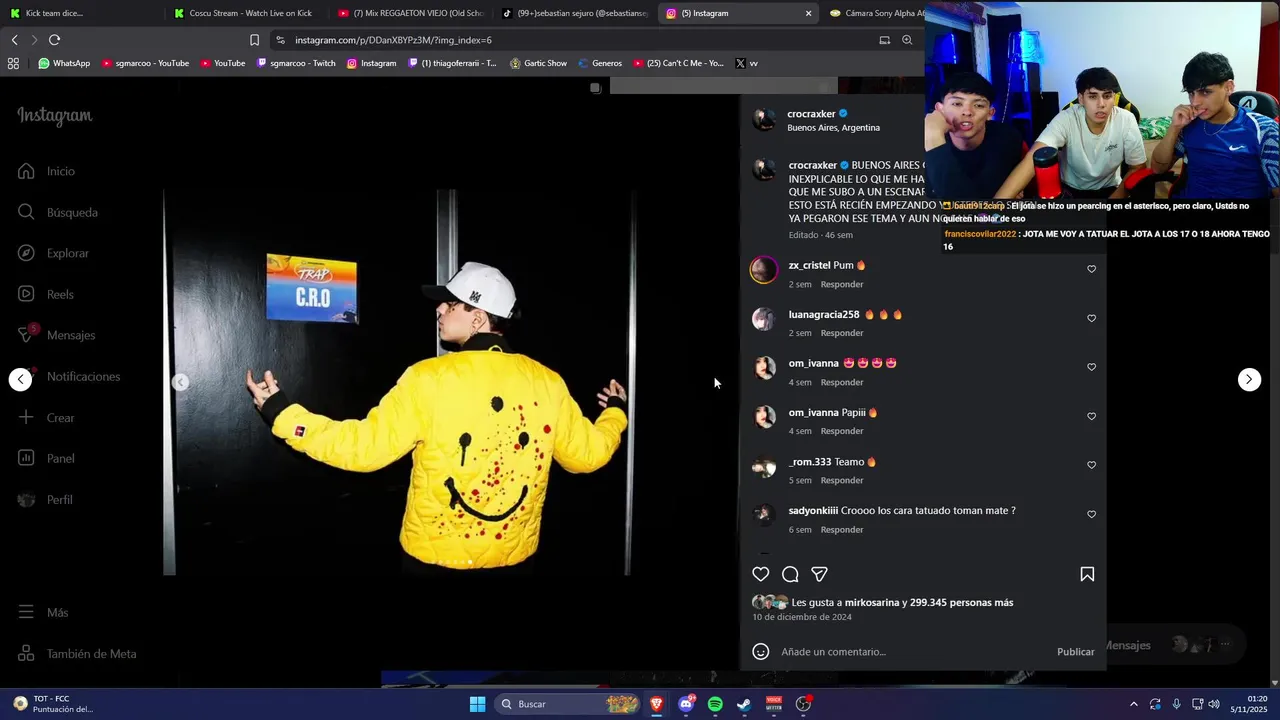Open crocraxker profile from post header

tap(811, 113)
